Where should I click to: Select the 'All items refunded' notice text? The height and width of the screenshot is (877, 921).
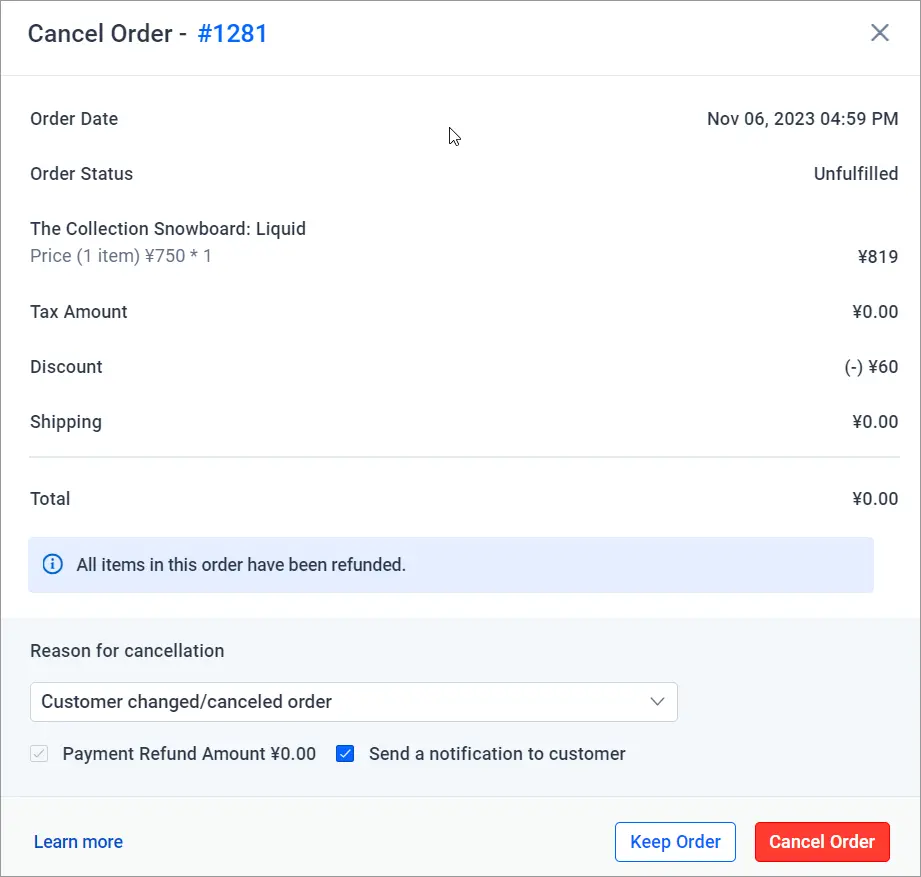[241, 564]
